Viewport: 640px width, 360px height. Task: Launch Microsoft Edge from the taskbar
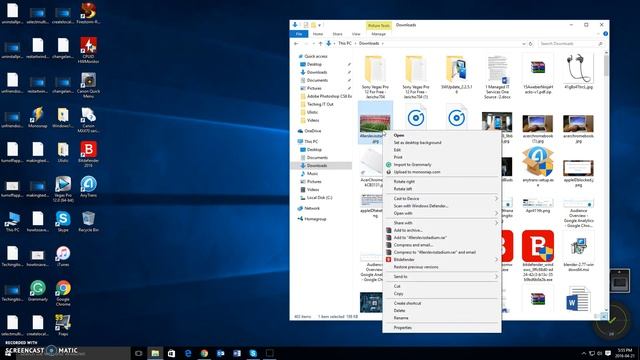click(x=188, y=353)
